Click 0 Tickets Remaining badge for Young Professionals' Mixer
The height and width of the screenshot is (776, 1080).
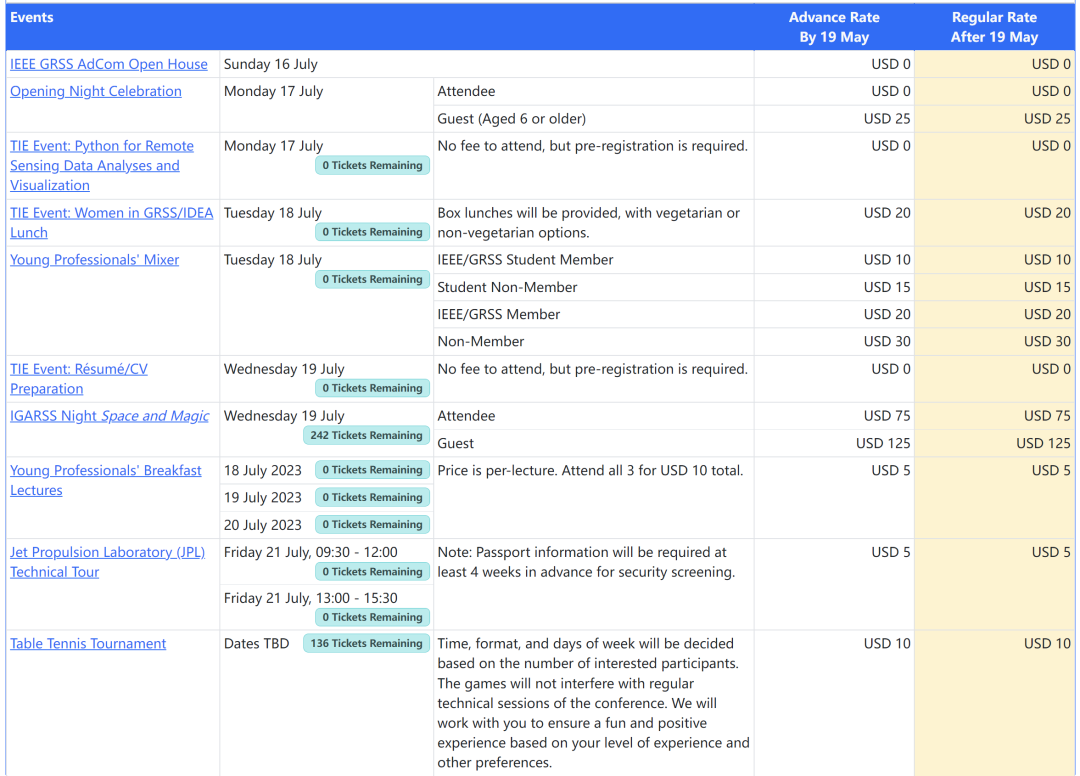373,279
